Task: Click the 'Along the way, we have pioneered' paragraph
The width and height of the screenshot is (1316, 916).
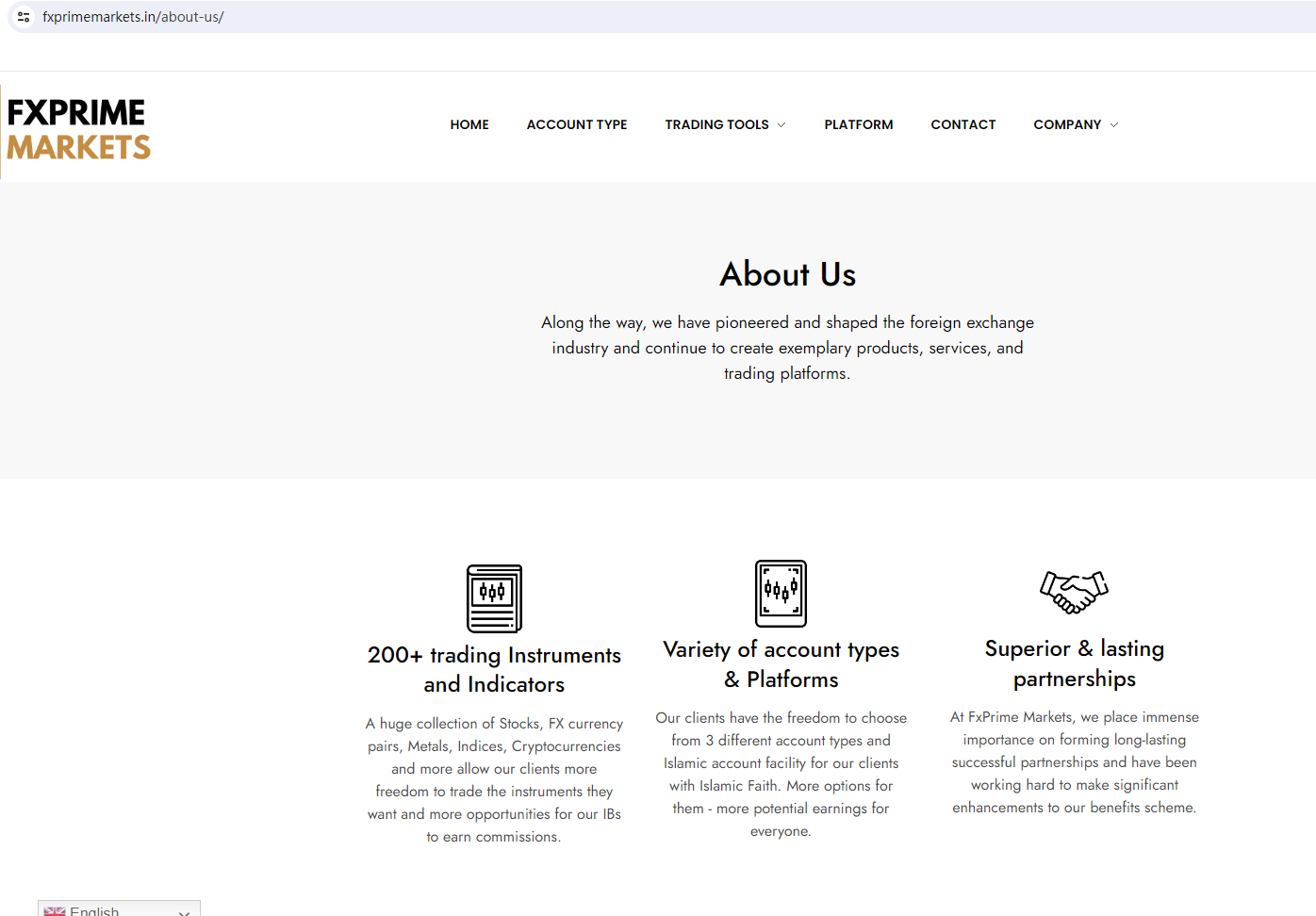Action: pyautogui.click(x=788, y=348)
